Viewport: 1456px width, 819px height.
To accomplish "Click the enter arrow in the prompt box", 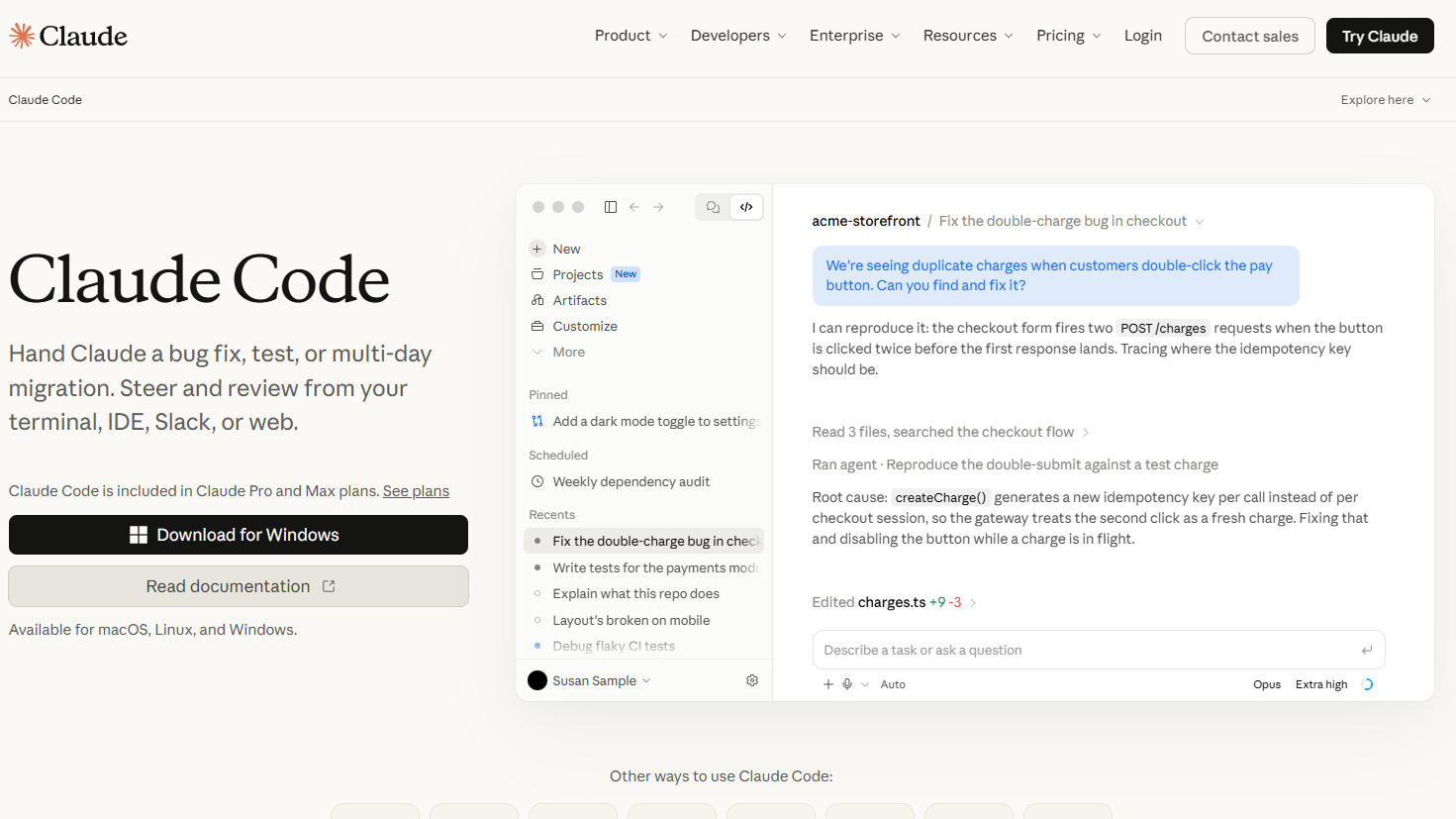I will tap(1367, 651).
